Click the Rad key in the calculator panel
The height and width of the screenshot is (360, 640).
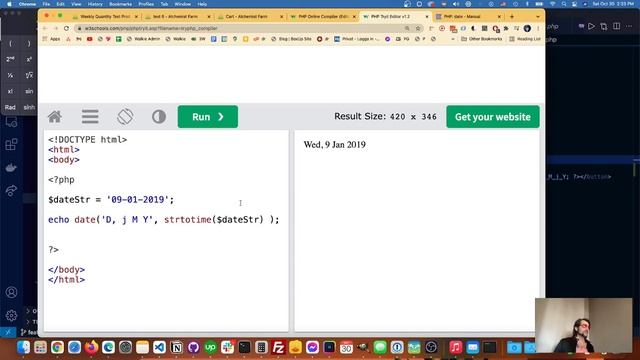click(x=10, y=107)
